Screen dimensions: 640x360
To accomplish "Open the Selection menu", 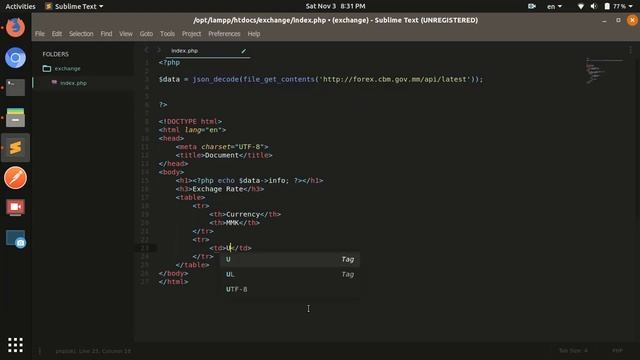I will tap(81, 34).
